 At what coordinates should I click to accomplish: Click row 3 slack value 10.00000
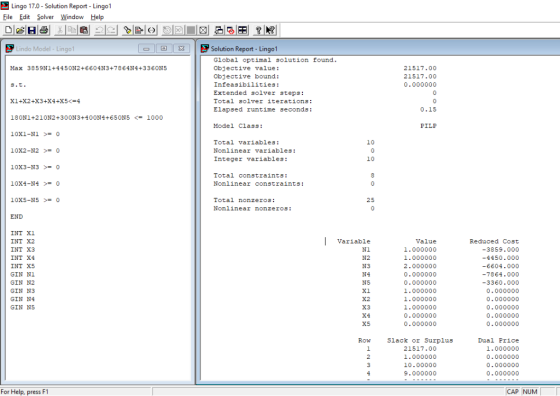pyautogui.click(x=420, y=365)
